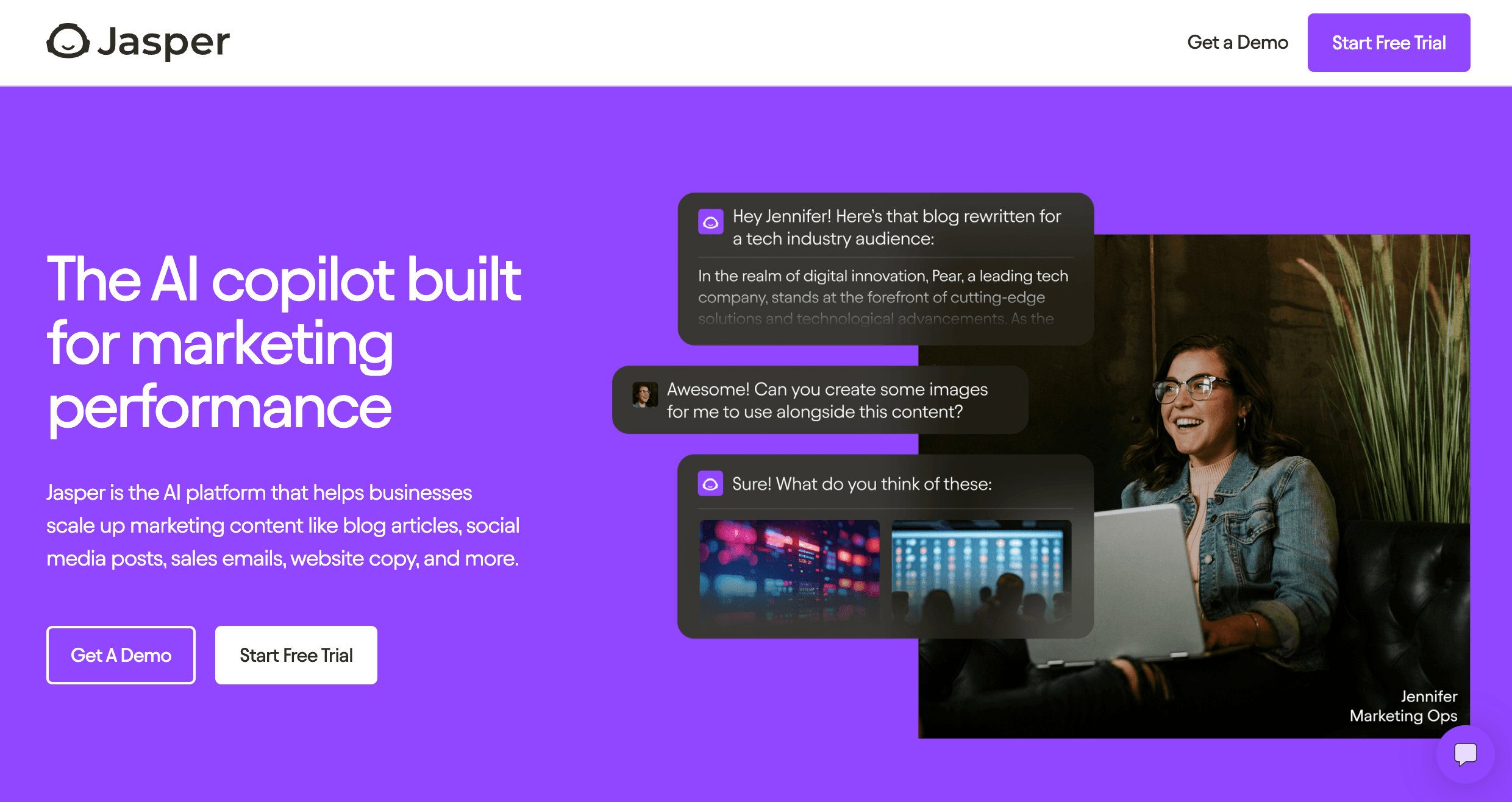1512x802 pixels.
Task: Click the Jasper smiley logo icon
Action: pos(68,41)
